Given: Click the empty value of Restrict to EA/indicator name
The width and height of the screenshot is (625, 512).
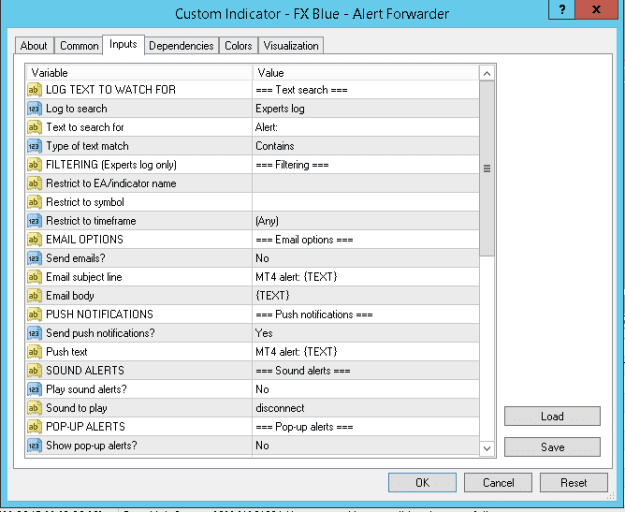Looking at the screenshot, I should (366, 183).
